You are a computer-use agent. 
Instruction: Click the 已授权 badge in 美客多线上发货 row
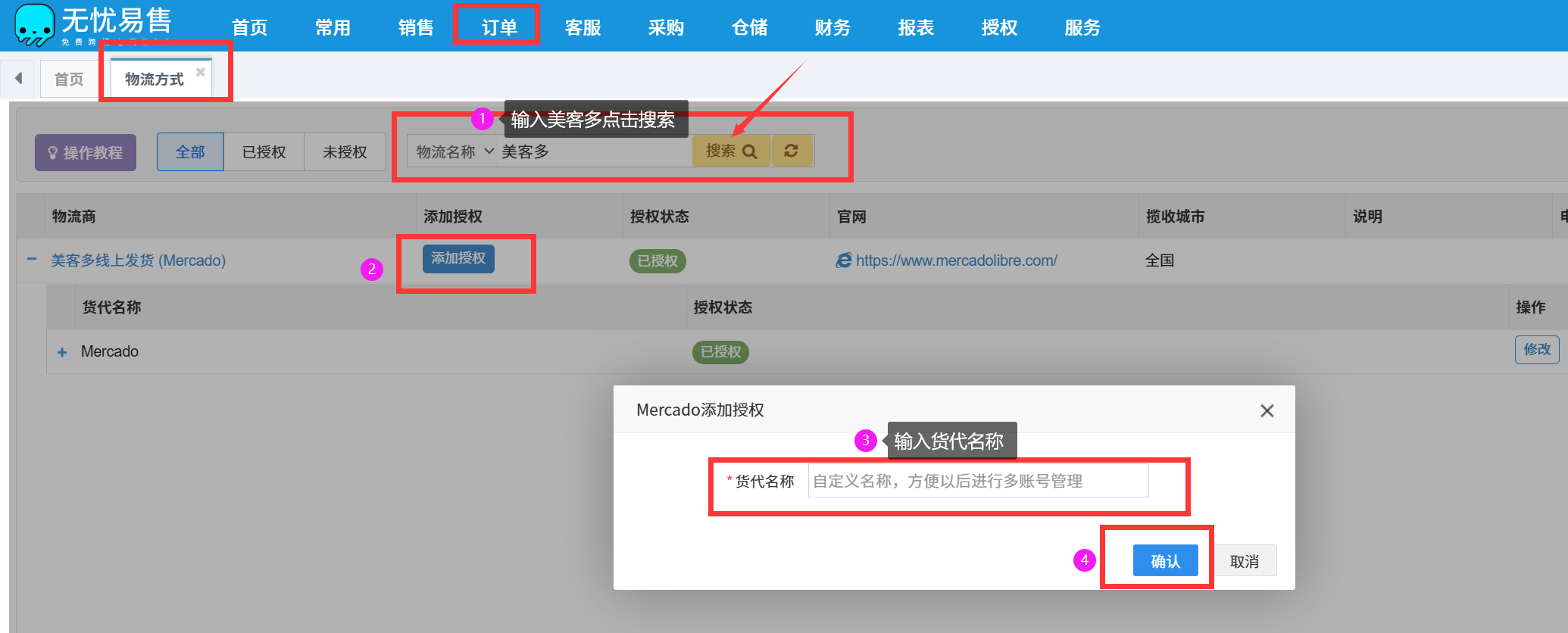(657, 260)
